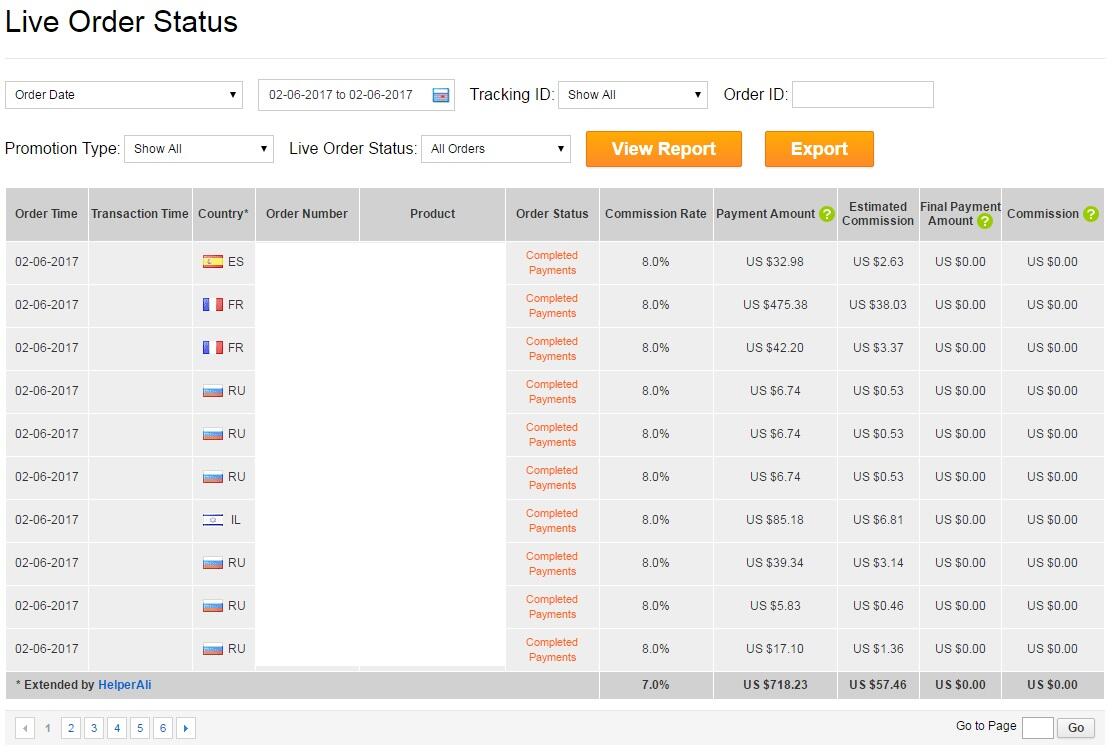The image size is (1114, 754).
Task: Expand the Live Order Status dropdown
Action: coord(496,149)
